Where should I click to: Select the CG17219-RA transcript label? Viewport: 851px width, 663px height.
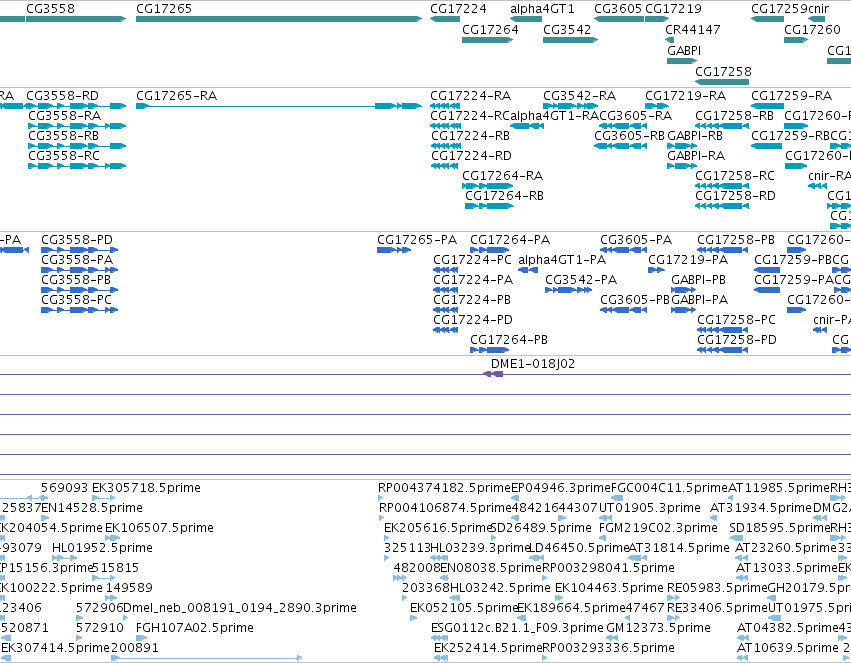[x=685, y=96]
